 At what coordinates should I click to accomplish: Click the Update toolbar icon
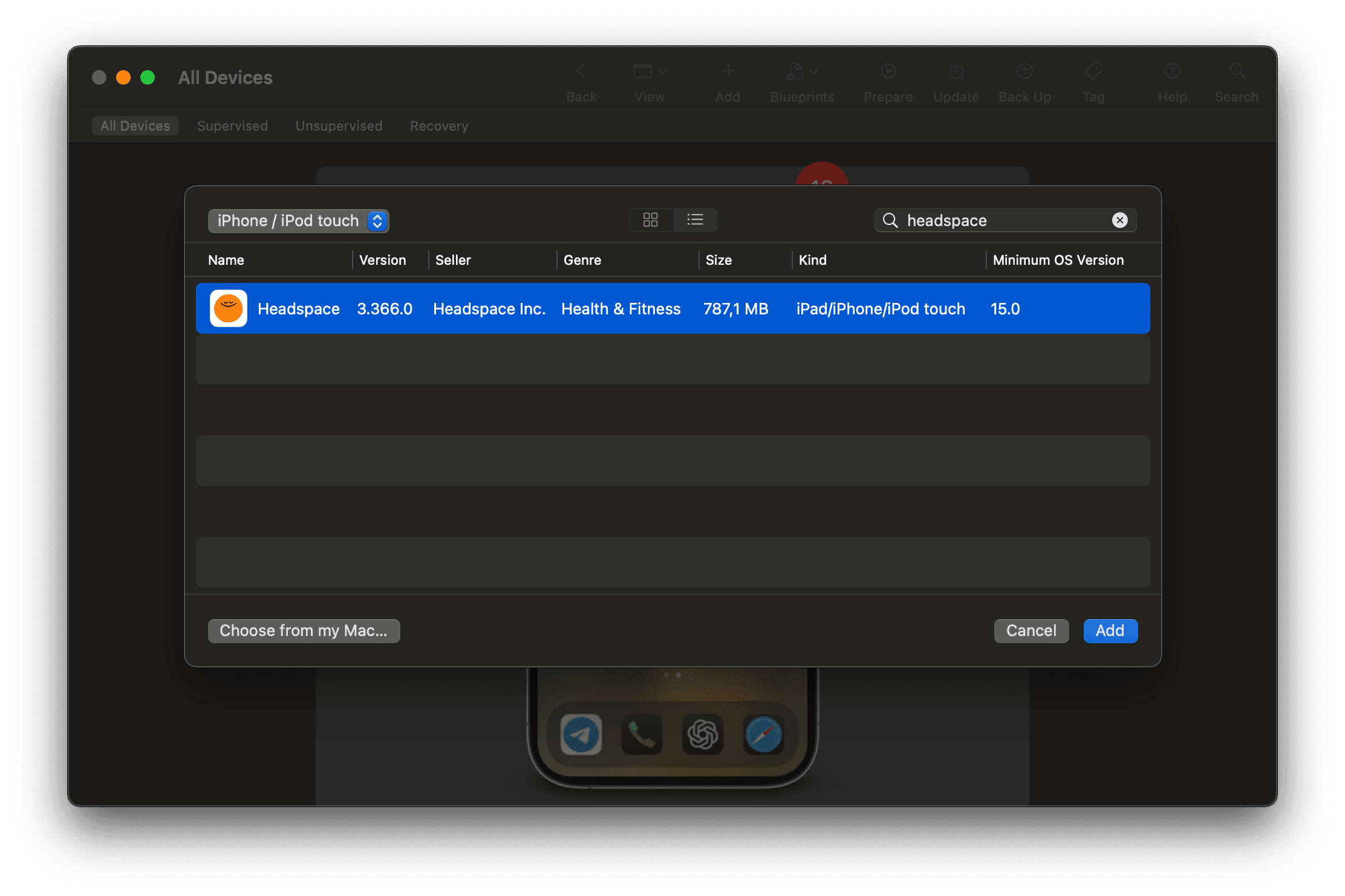click(x=956, y=71)
